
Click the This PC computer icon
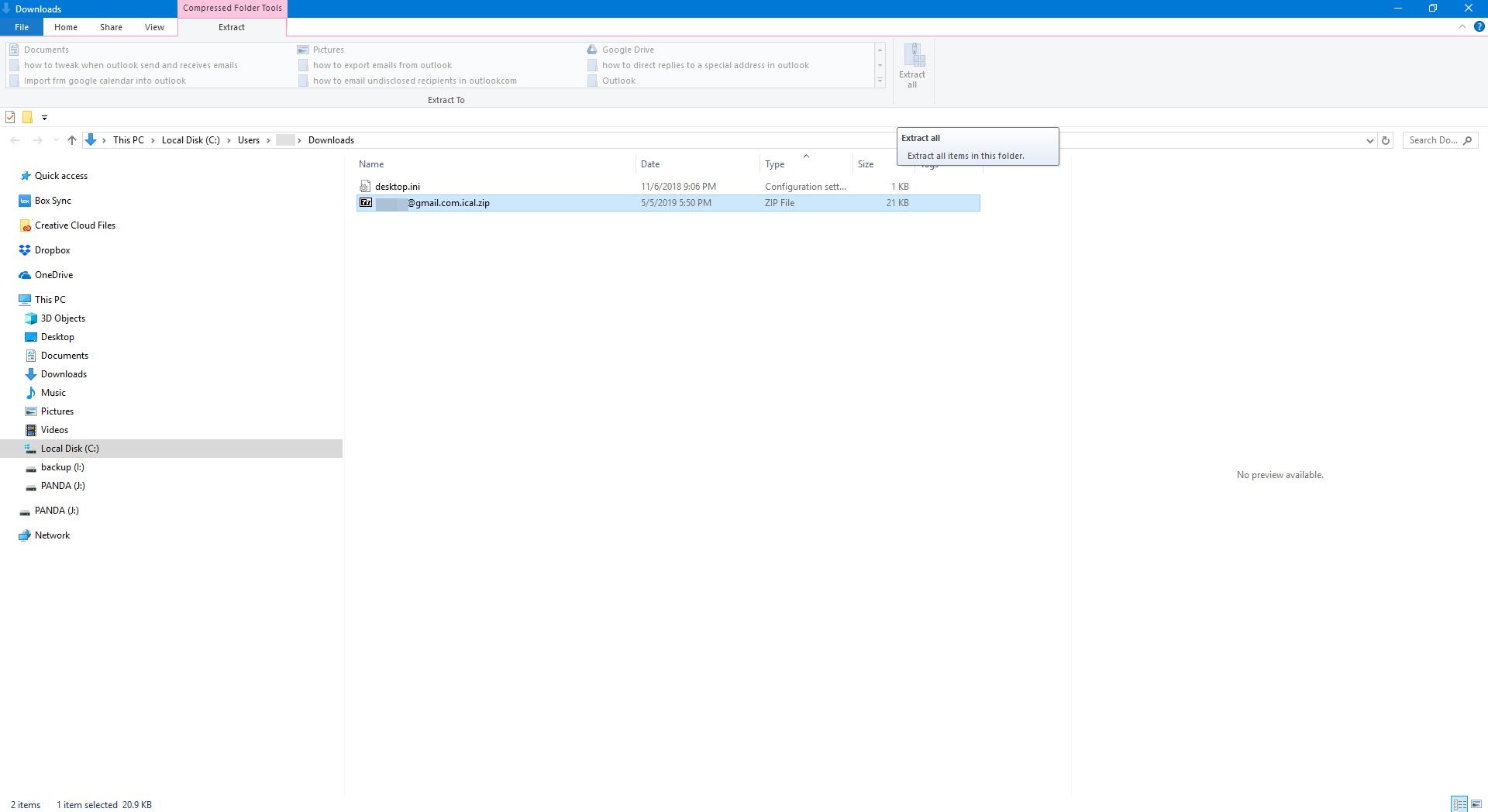coord(25,300)
